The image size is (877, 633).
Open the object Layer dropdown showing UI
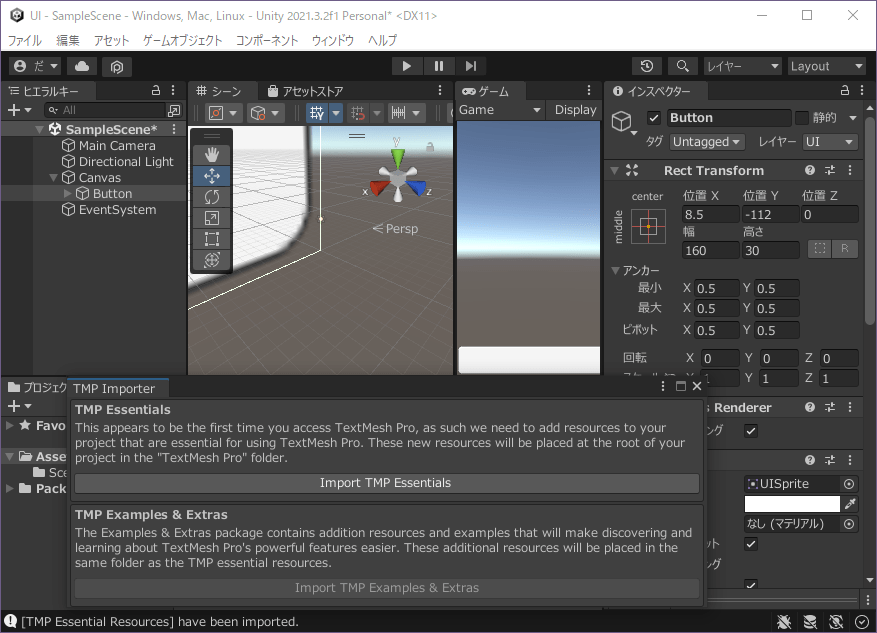[829, 142]
